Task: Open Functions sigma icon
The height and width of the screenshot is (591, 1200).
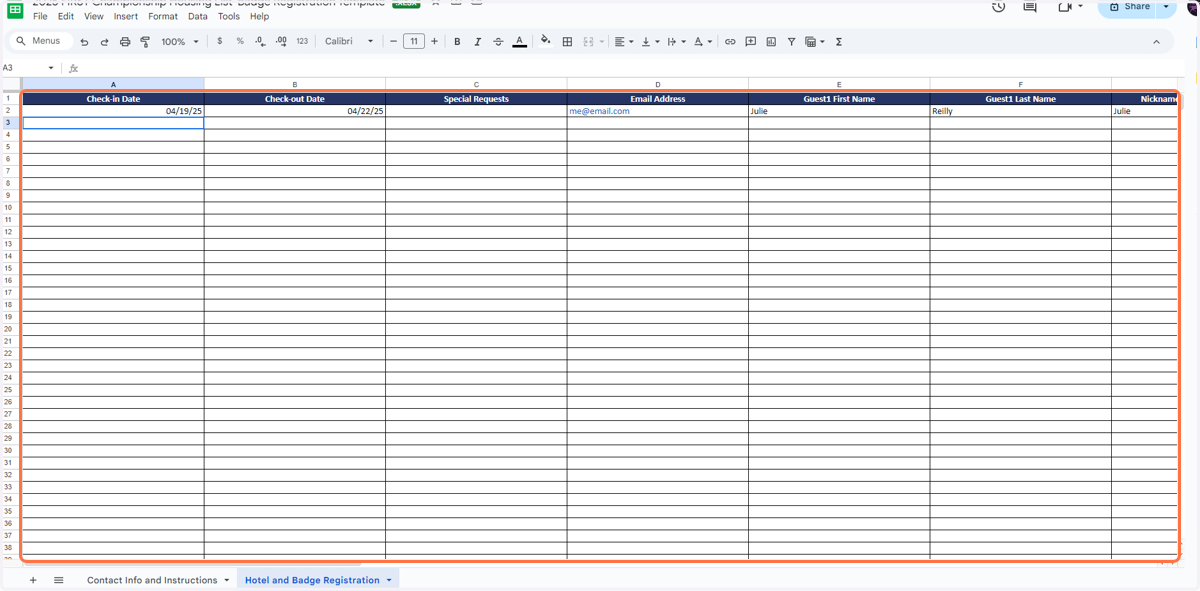Action: click(838, 41)
